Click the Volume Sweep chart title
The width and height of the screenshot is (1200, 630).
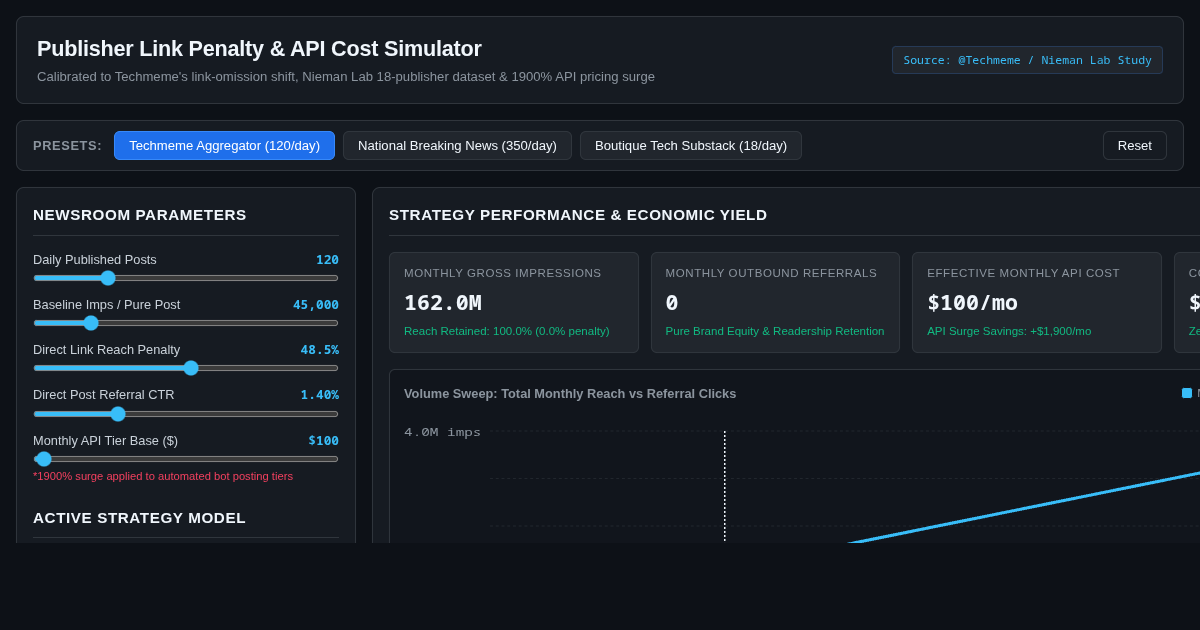570,394
